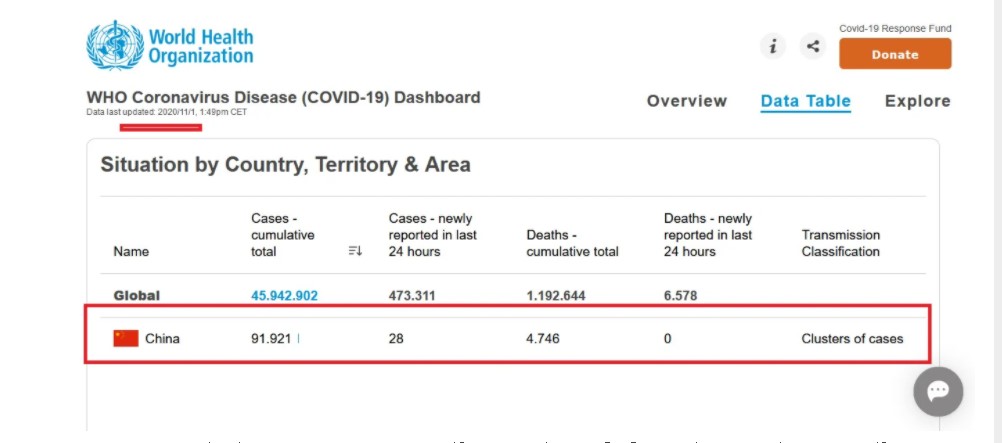Open the information icon button
The height and width of the screenshot is (443, 1002).
point(773,46)
